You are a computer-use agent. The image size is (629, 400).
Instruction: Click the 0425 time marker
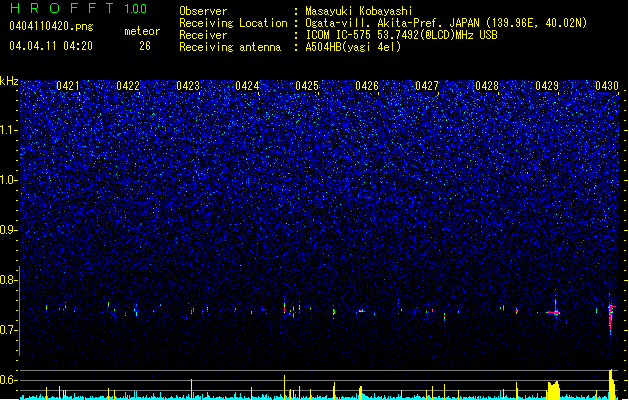pyautogui.click(x=307, y=86)
